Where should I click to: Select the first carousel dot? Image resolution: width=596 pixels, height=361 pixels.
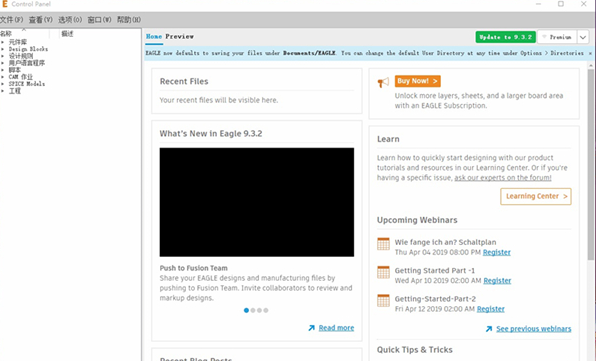[x=246, y=310]
